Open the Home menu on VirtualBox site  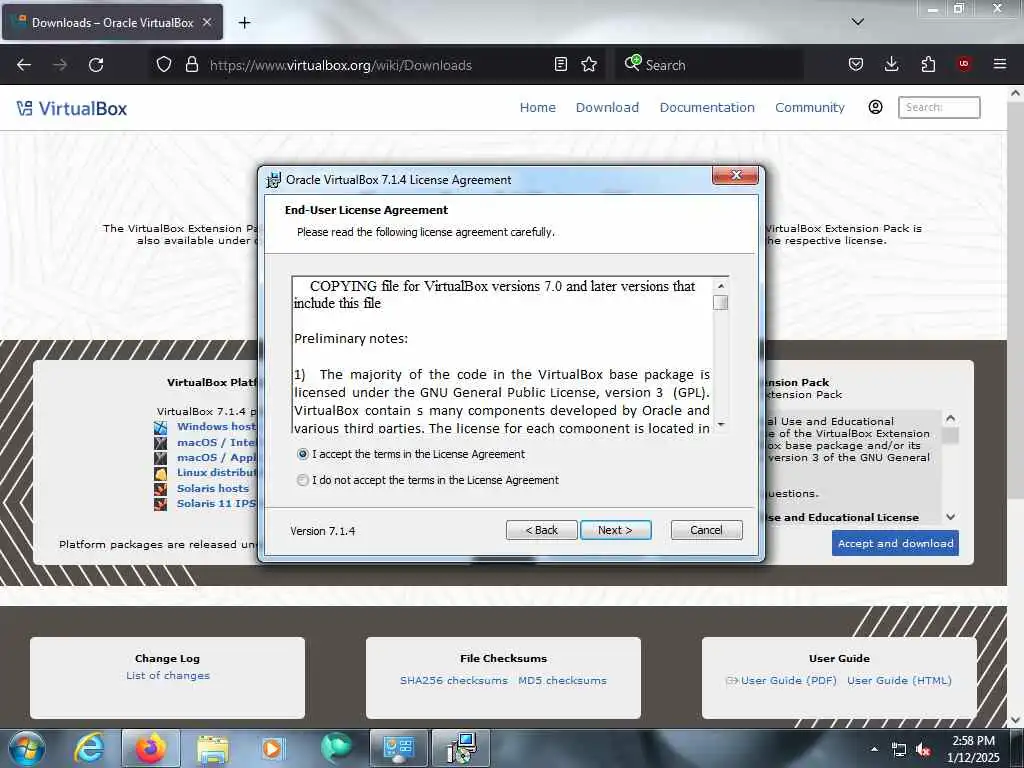[537, 108]
